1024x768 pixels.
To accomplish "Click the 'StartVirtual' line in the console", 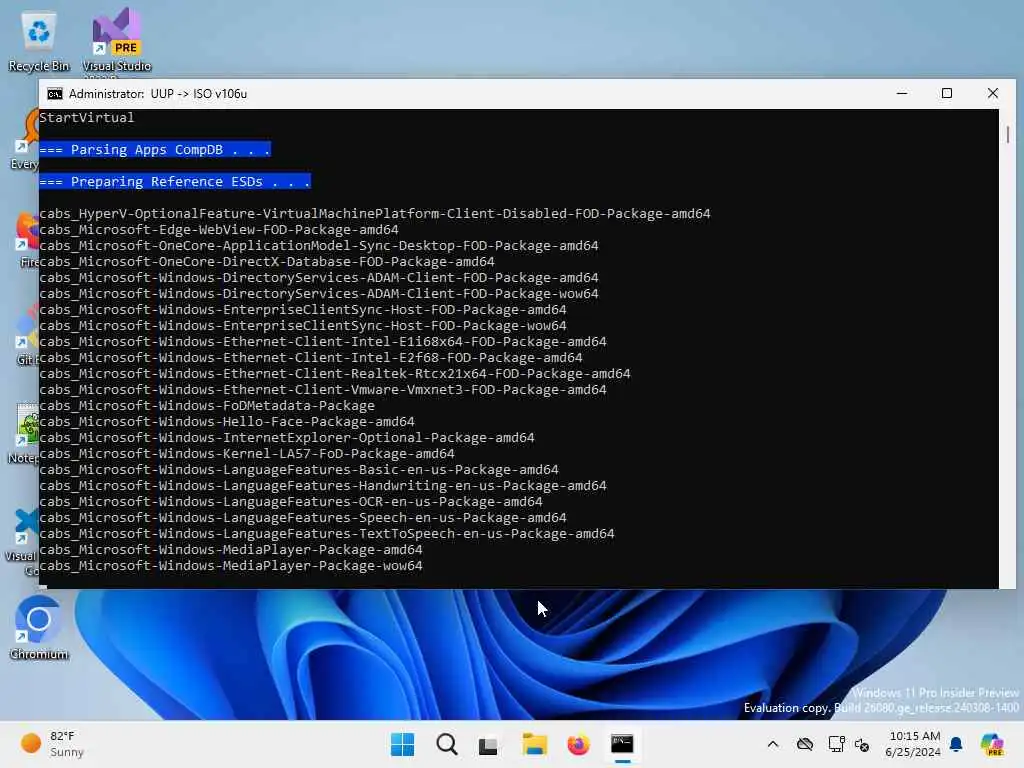I will click(86, 118).
